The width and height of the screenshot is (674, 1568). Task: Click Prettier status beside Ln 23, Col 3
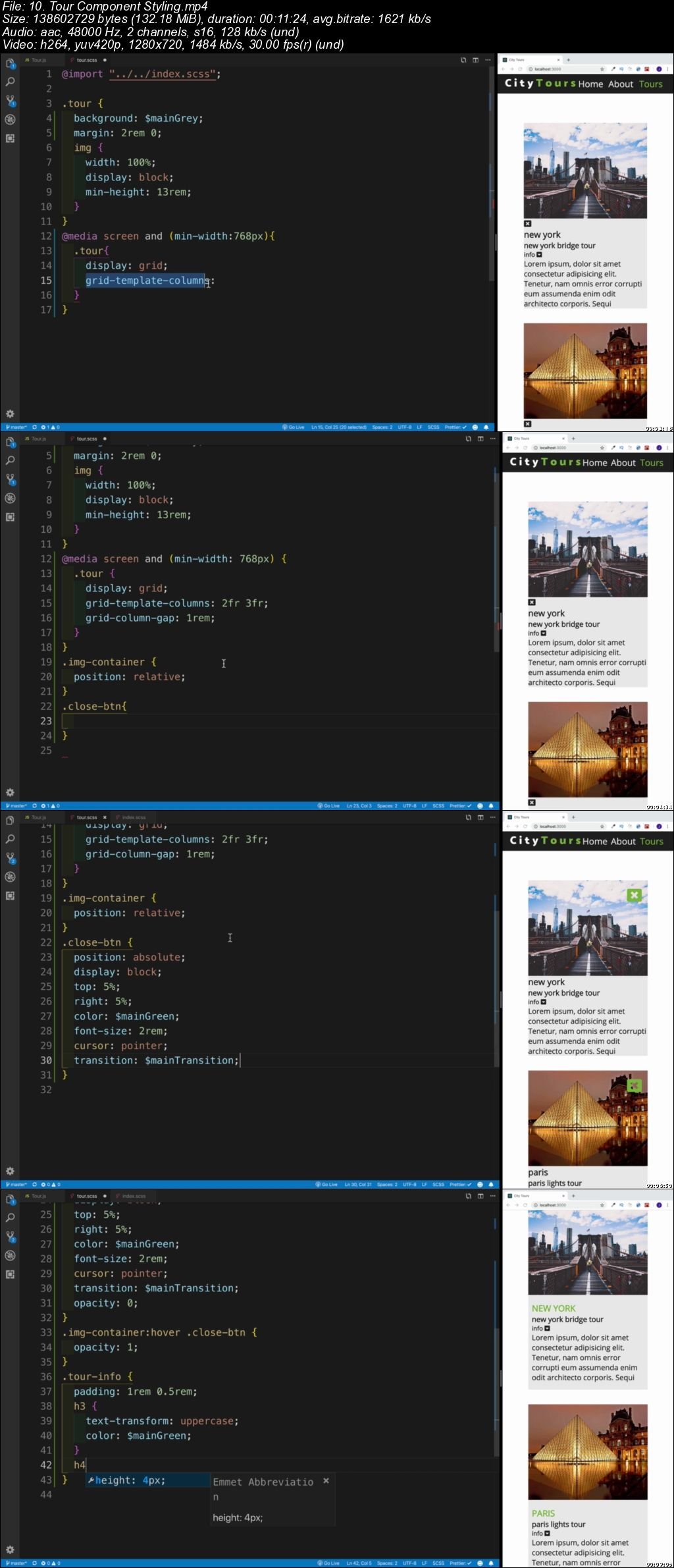point(461,805)
